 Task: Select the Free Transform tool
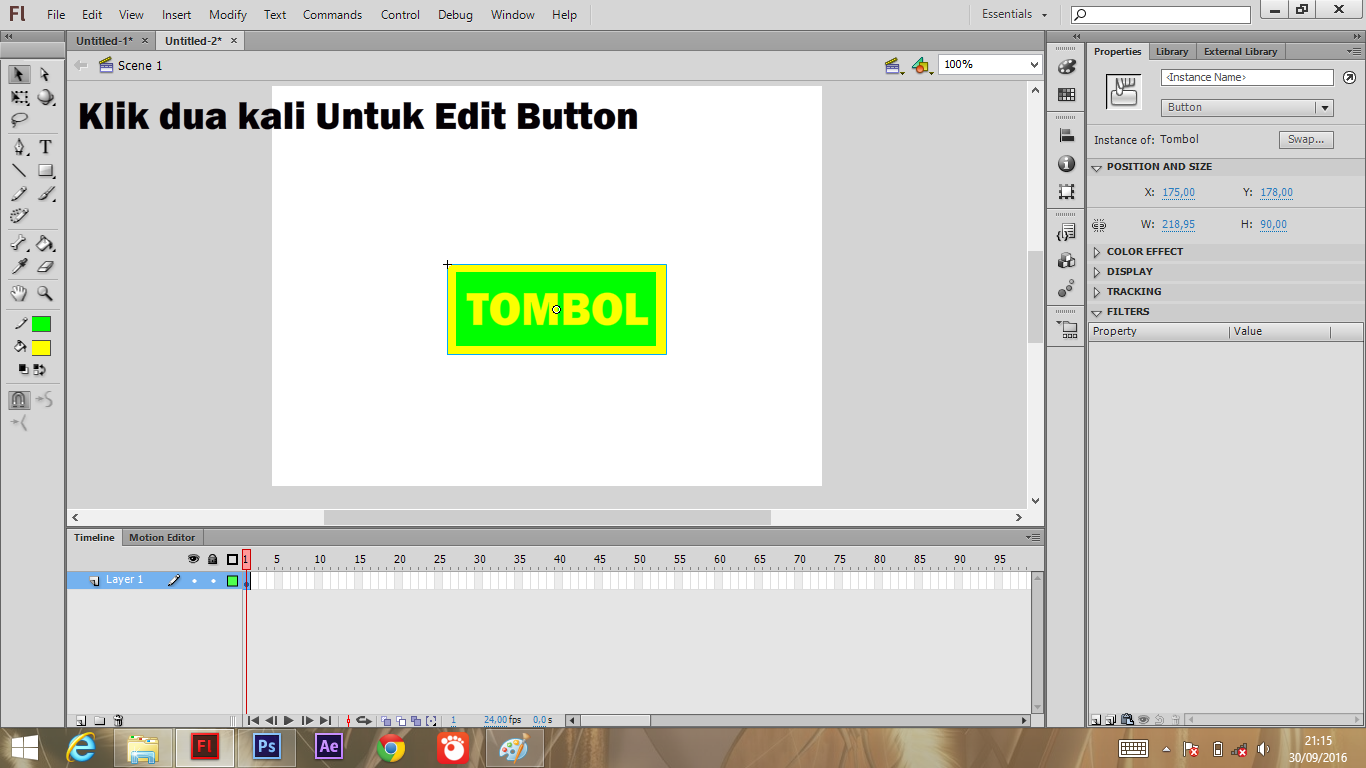(18, 98)
